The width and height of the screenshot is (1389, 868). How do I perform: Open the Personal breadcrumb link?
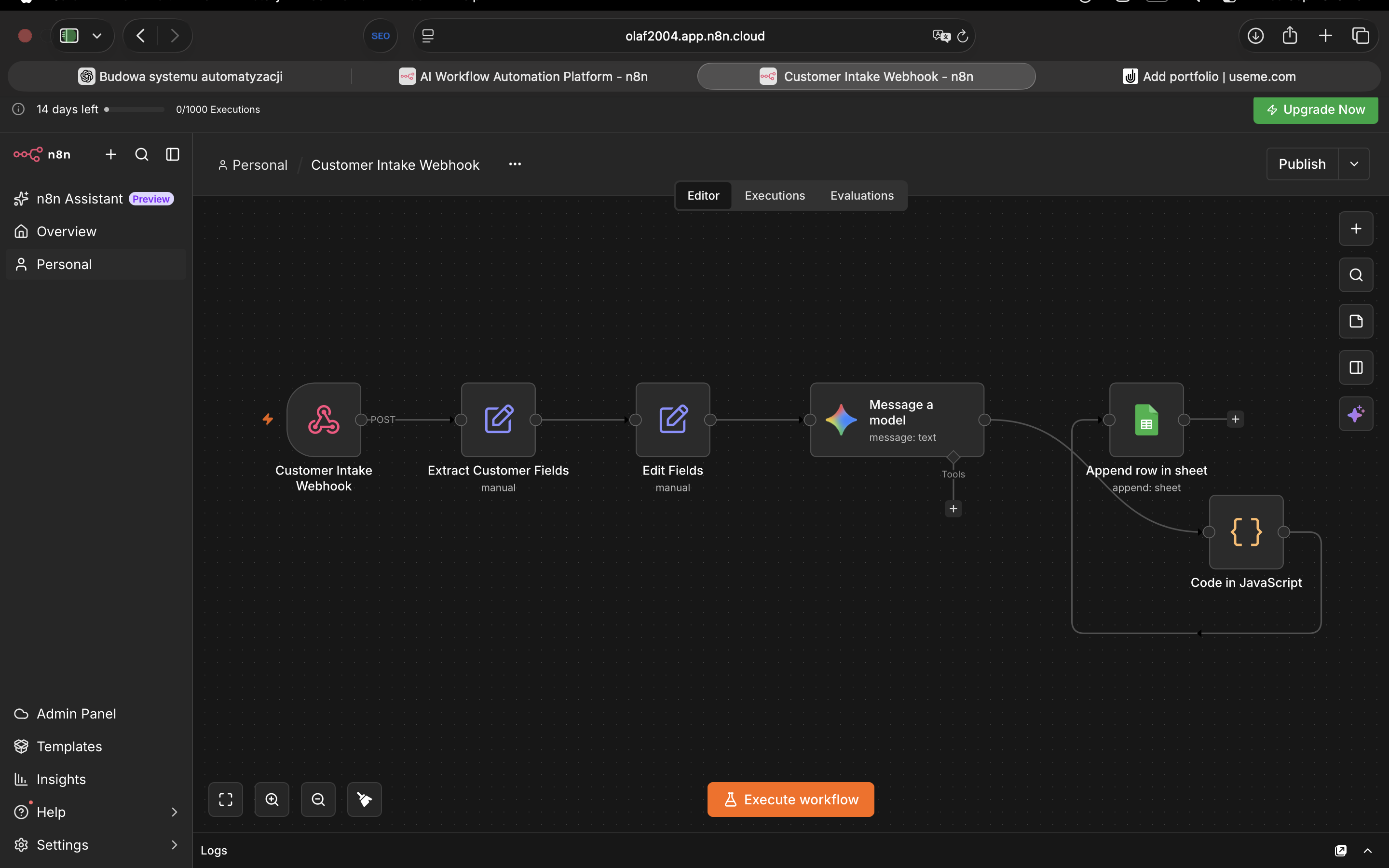pyautogui.click(x=253, y=165)
